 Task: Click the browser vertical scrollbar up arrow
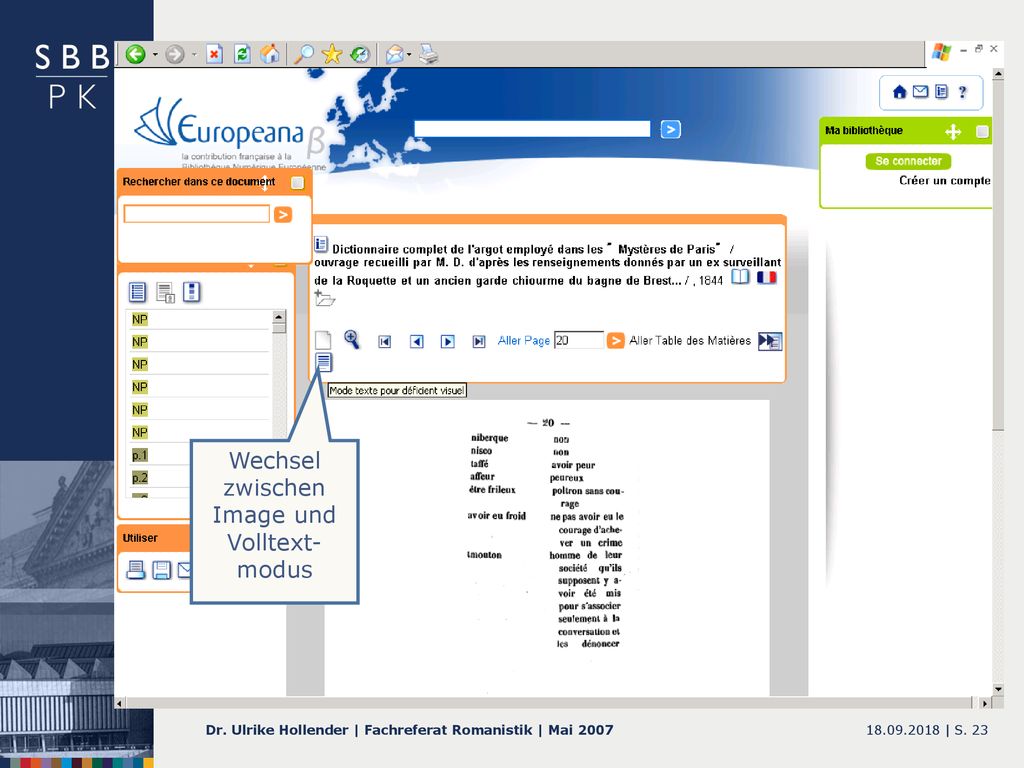[x=998, y=74]
